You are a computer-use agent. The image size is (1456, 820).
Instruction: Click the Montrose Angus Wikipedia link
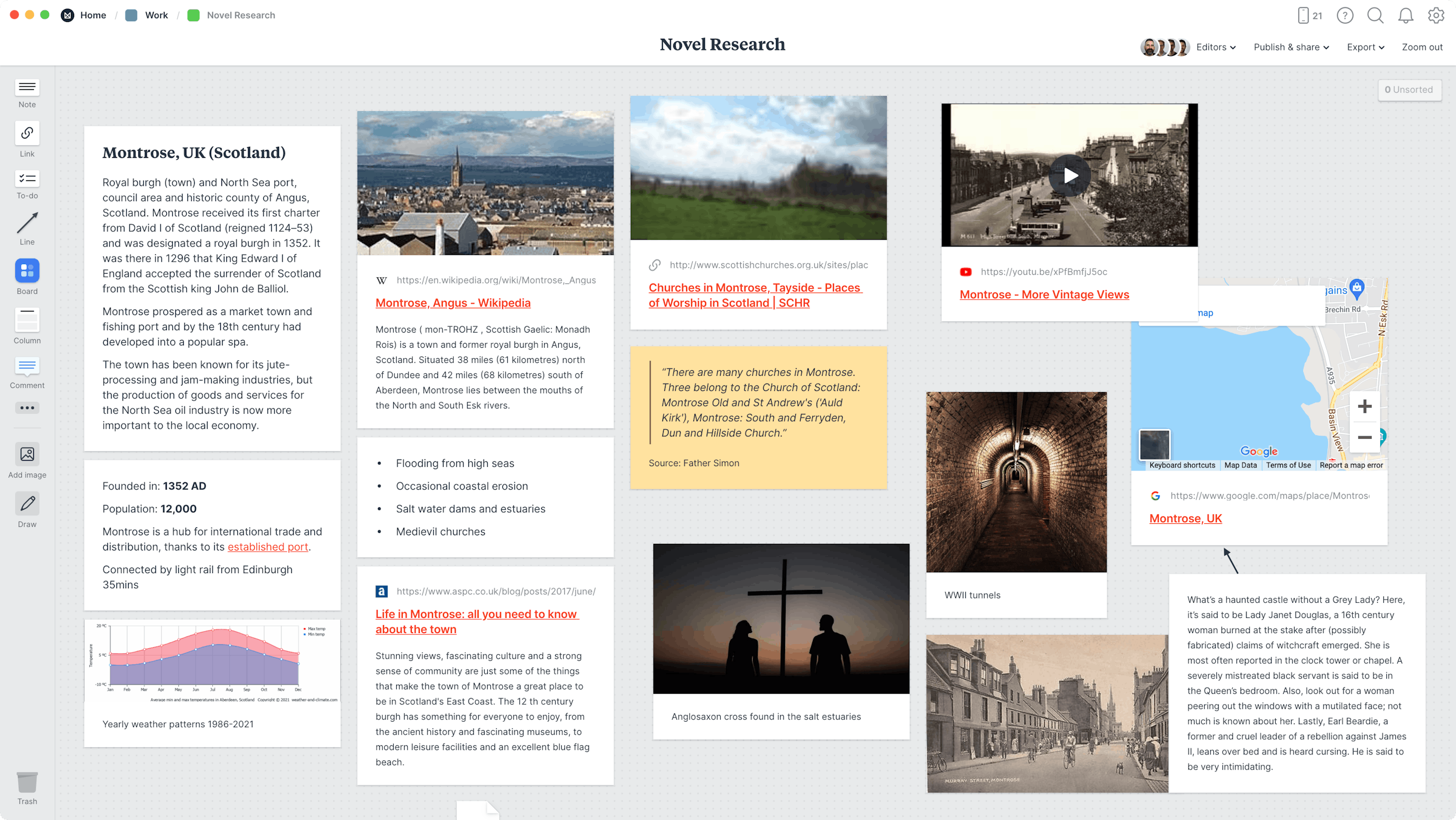453,302
